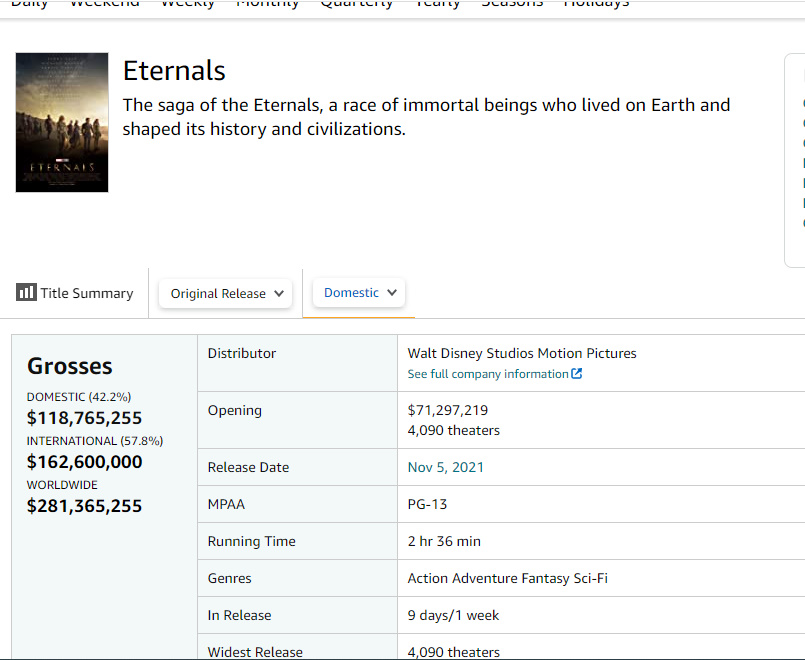Click the Release Date row label
The image size is (805, 660).
(x=248, y=467)
